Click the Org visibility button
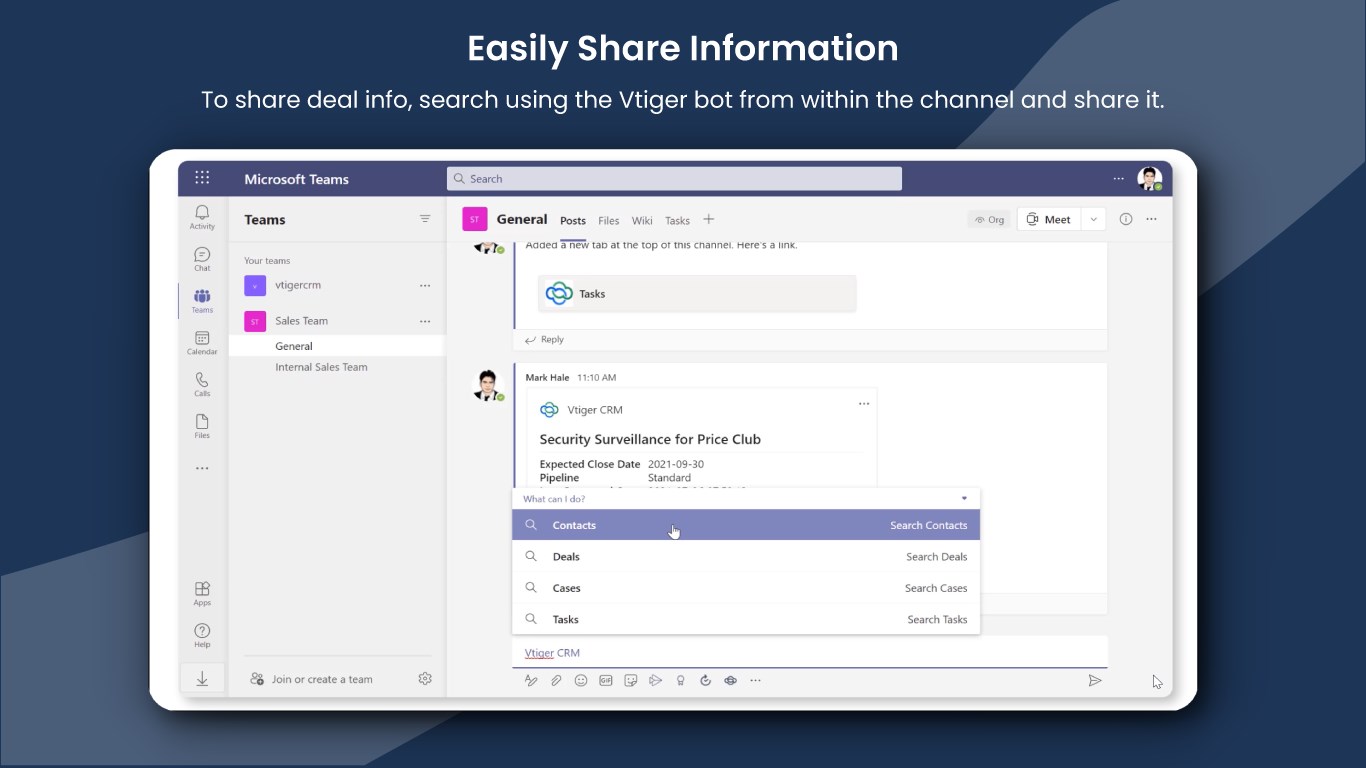Screen dimensions: 1366x768 coord(989,220)
